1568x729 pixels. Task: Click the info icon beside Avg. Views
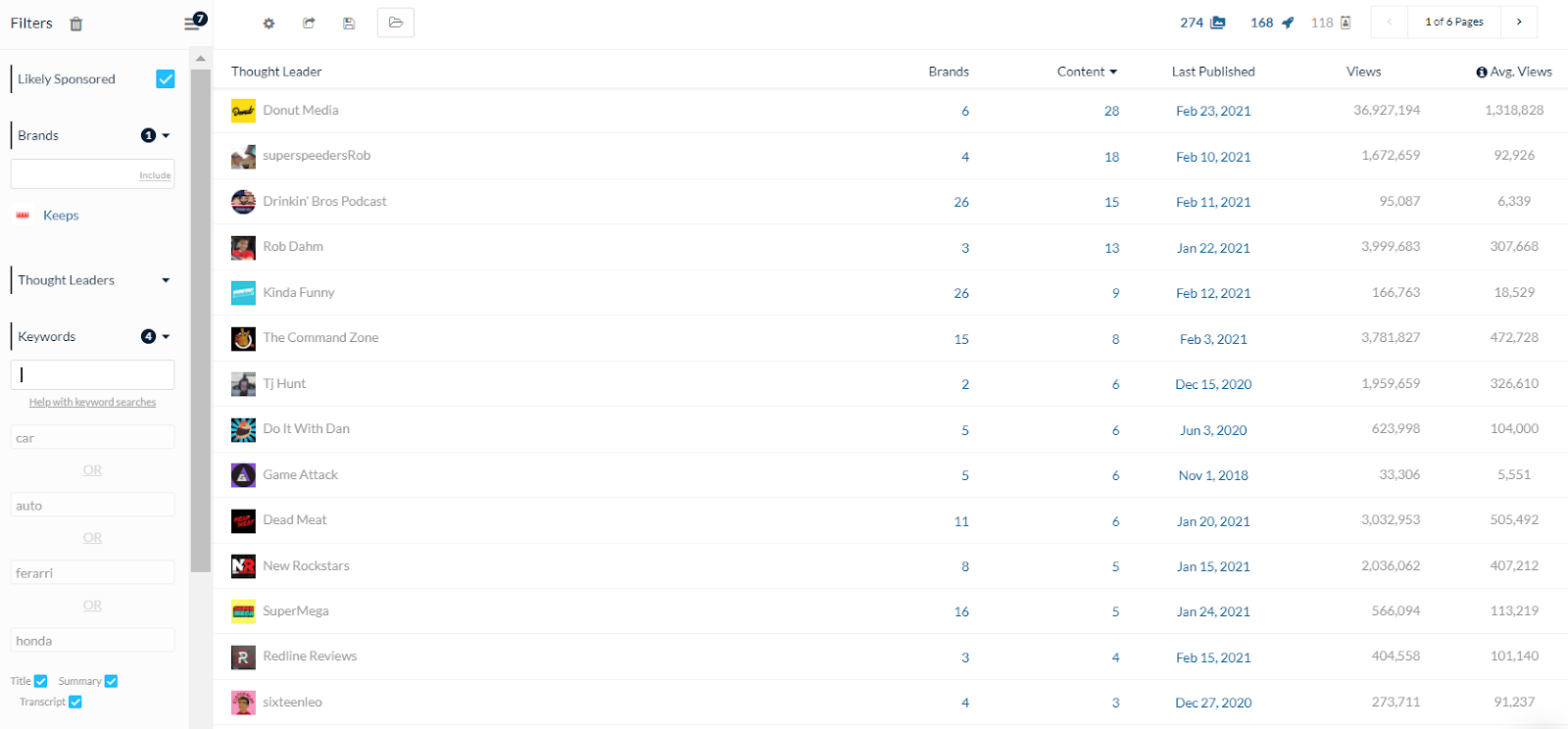click(1482, 72)
